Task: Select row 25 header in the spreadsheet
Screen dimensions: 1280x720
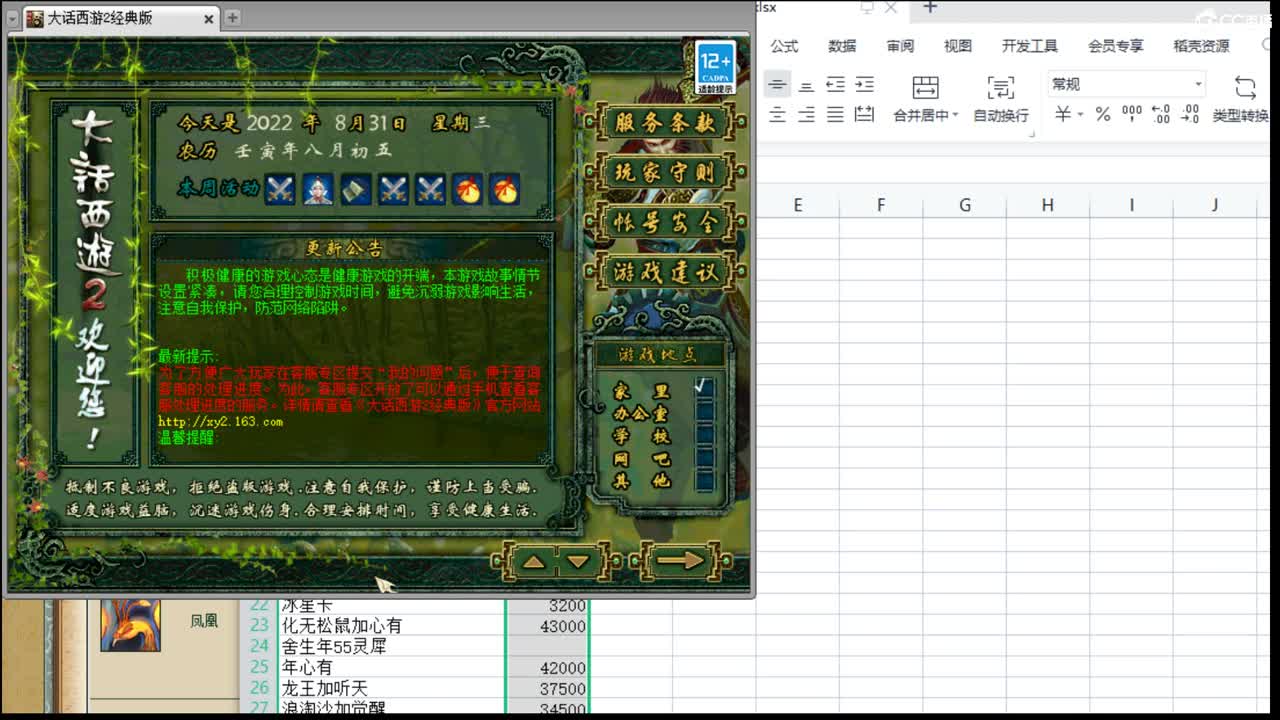Action: (260, 667)
